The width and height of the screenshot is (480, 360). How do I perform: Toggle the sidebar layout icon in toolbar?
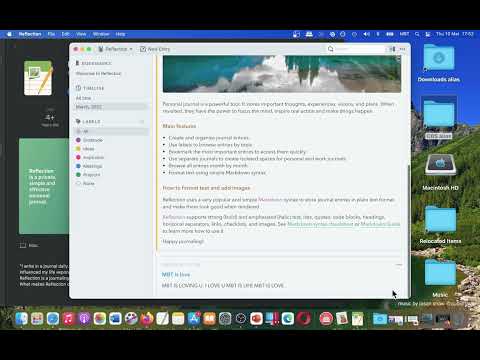(x=392, y=49)
